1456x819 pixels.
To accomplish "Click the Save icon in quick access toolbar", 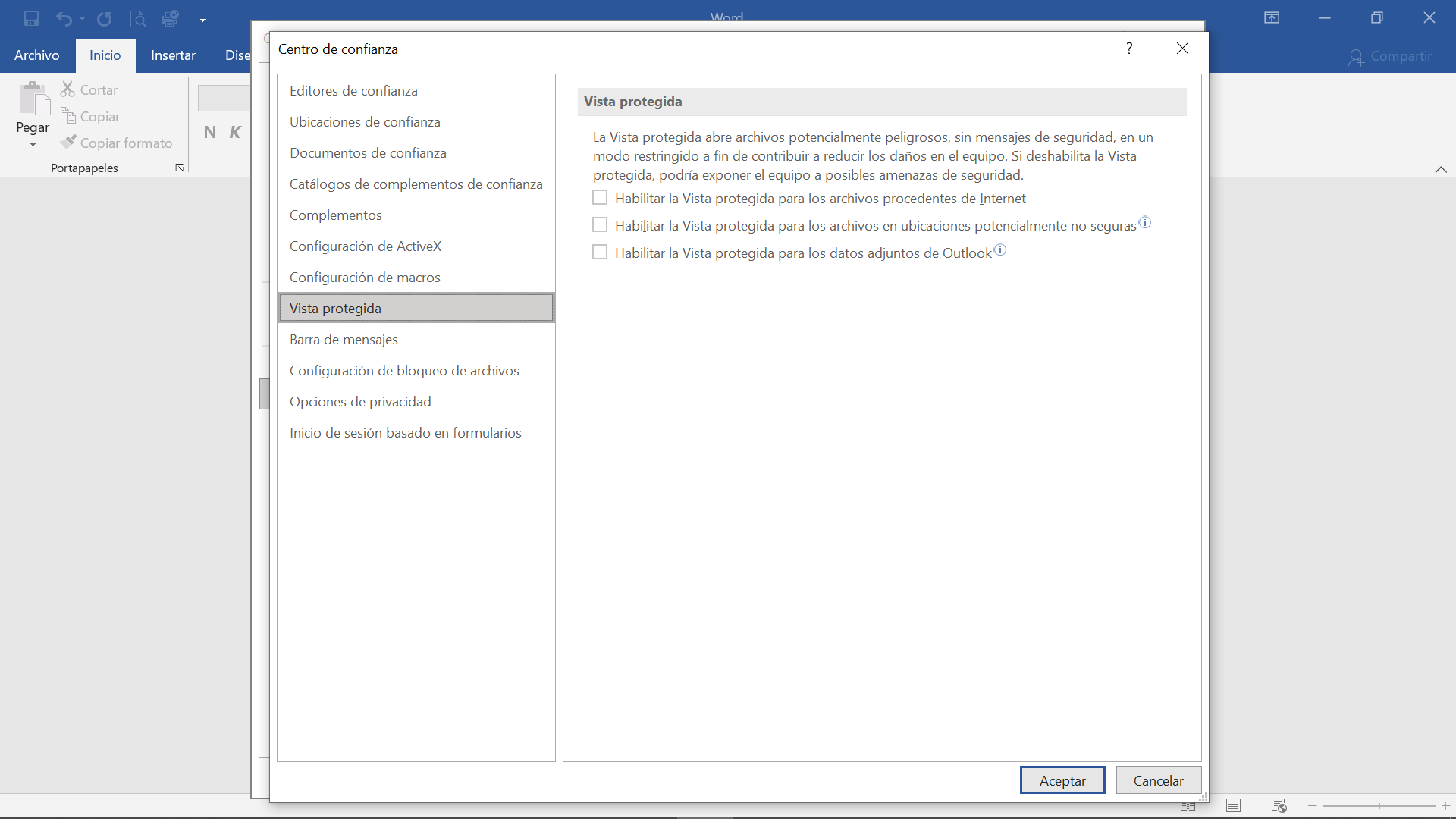I will 31,18.
